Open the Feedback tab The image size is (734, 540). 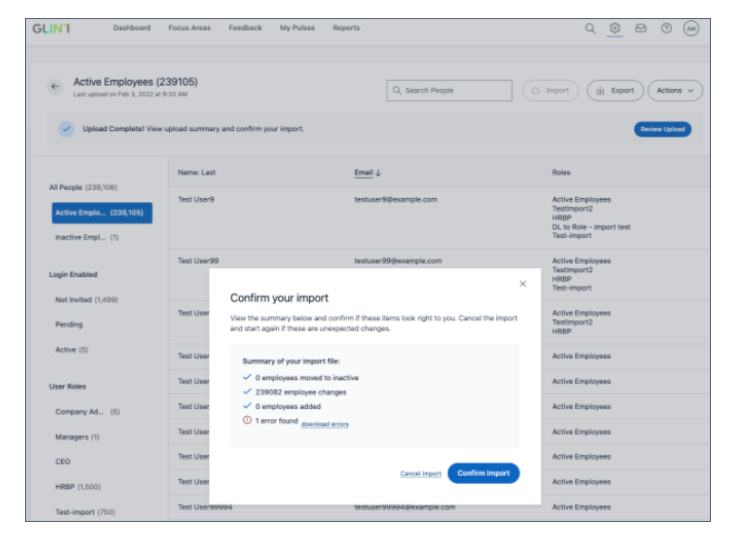tap(245, 28)
